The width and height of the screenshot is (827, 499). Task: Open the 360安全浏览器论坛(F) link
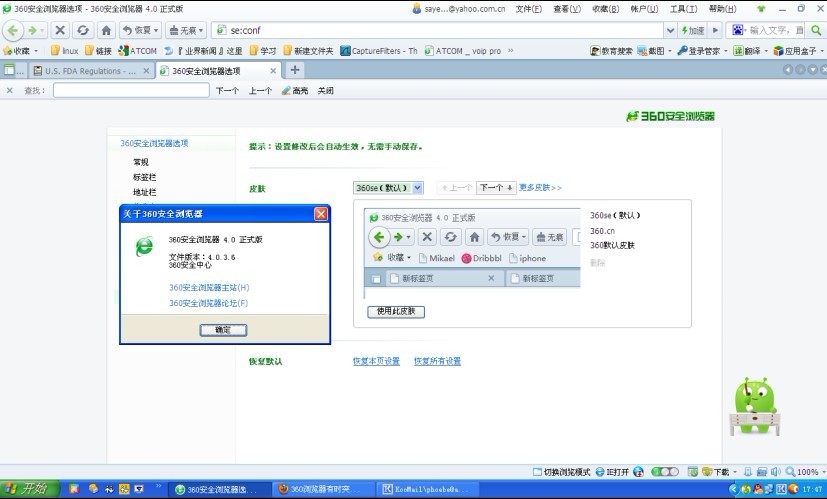tap(208, 303)
